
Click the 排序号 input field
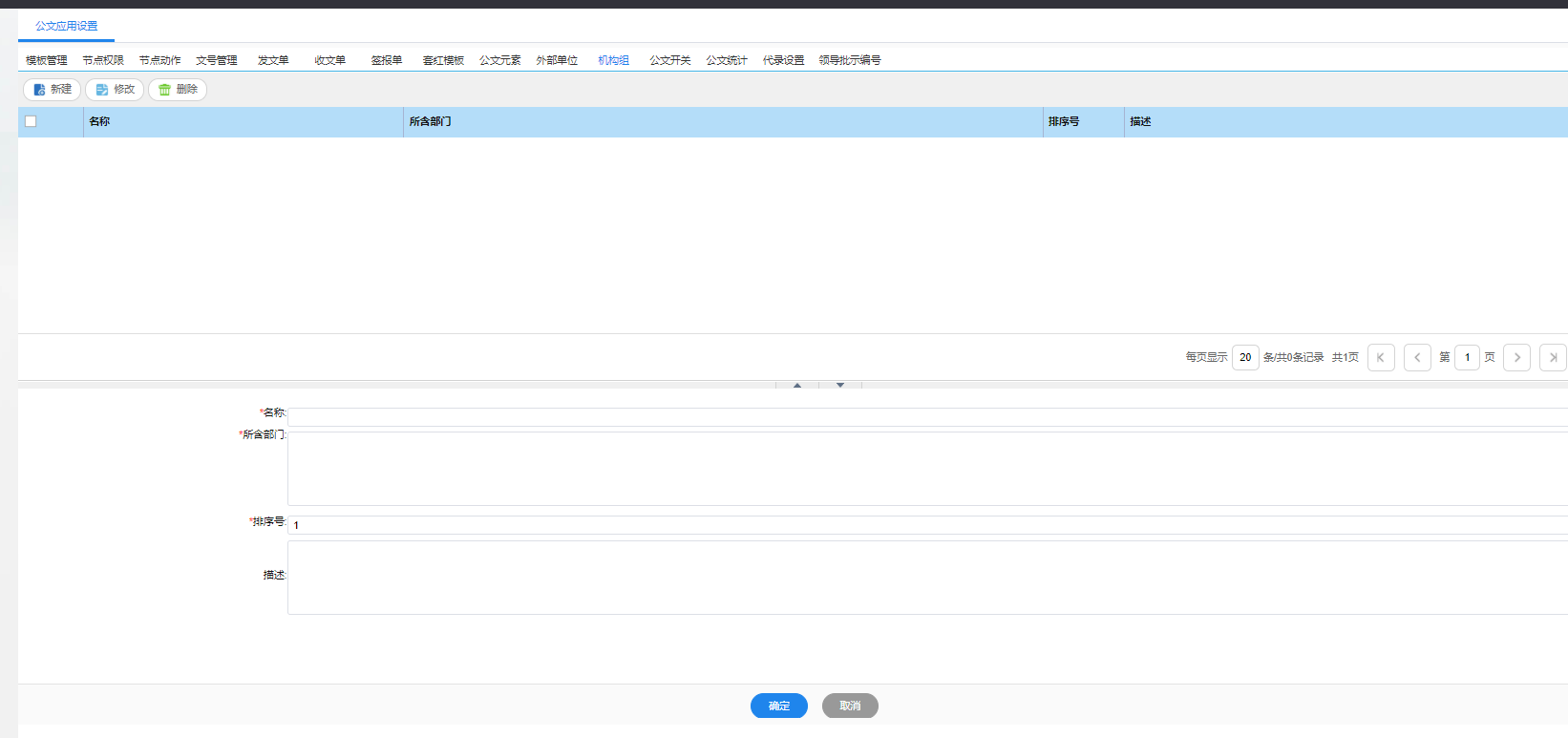tap(926, 525)
